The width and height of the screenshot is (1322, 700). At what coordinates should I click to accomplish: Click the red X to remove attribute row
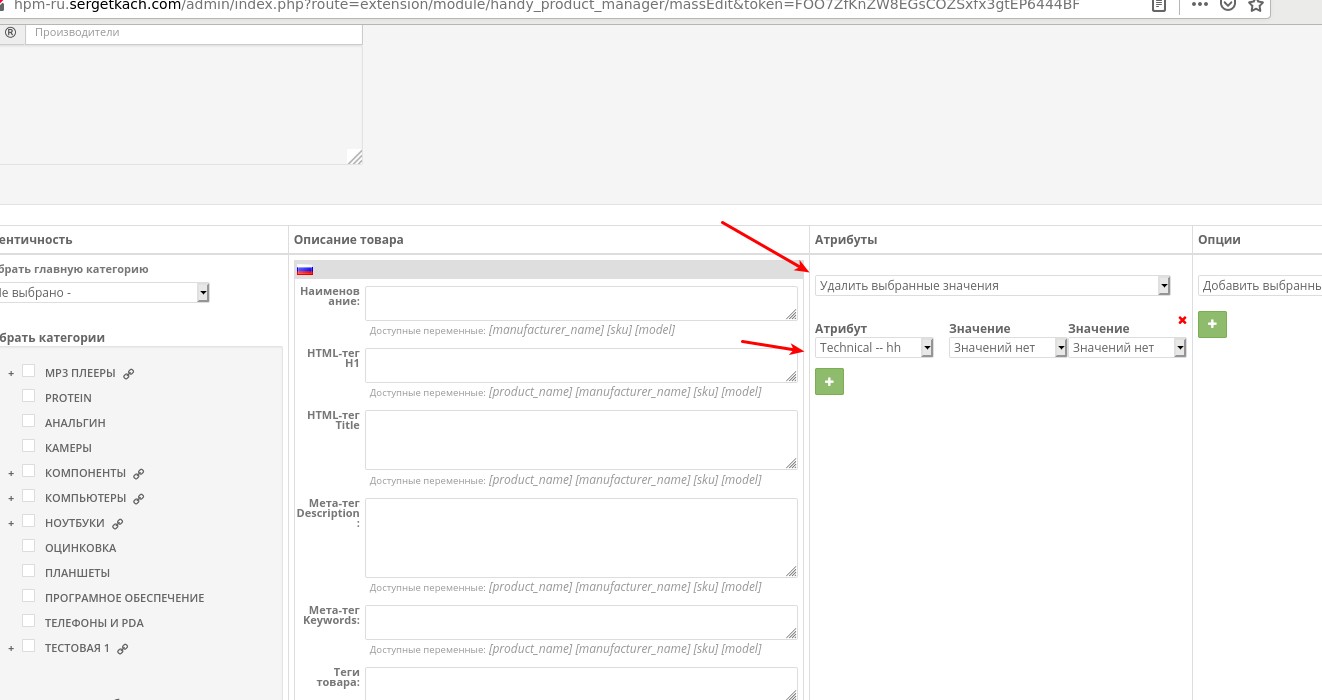1182,320
